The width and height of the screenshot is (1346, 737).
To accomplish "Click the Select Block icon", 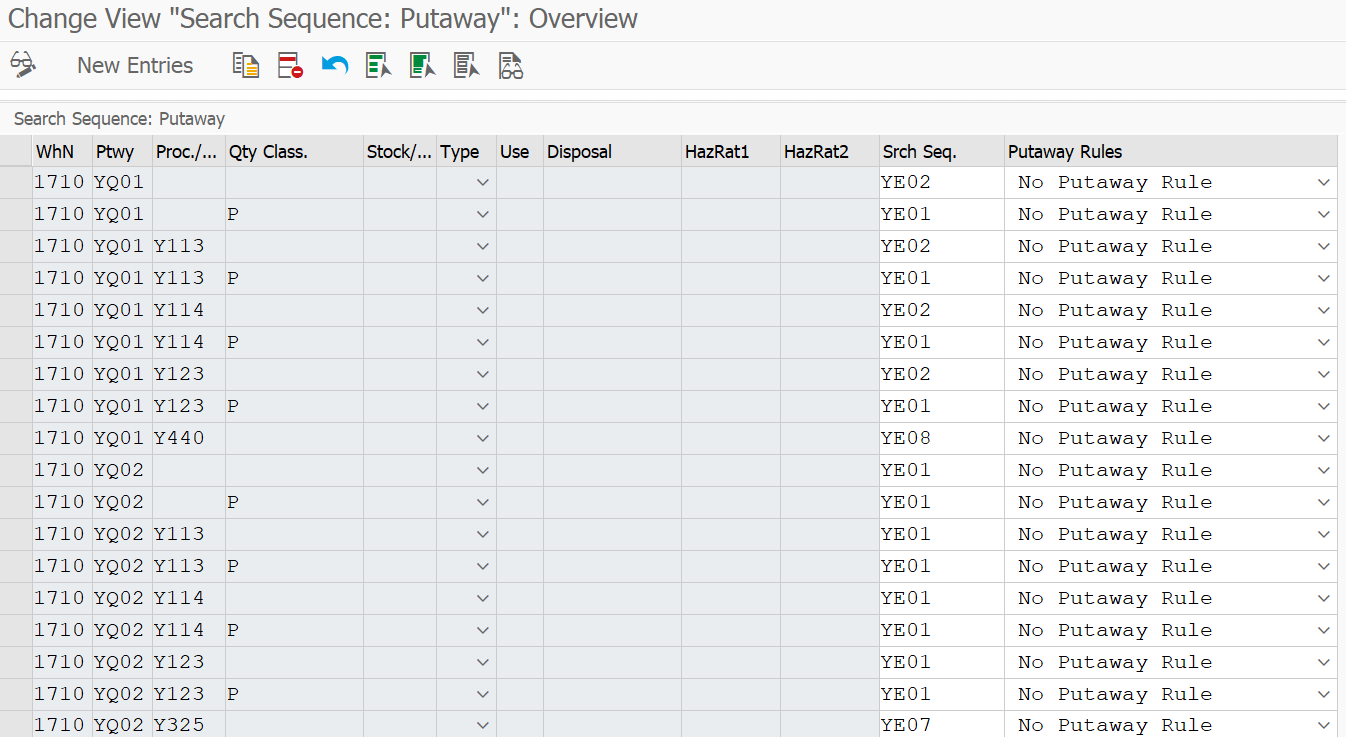I will click(x=422, y=66).
